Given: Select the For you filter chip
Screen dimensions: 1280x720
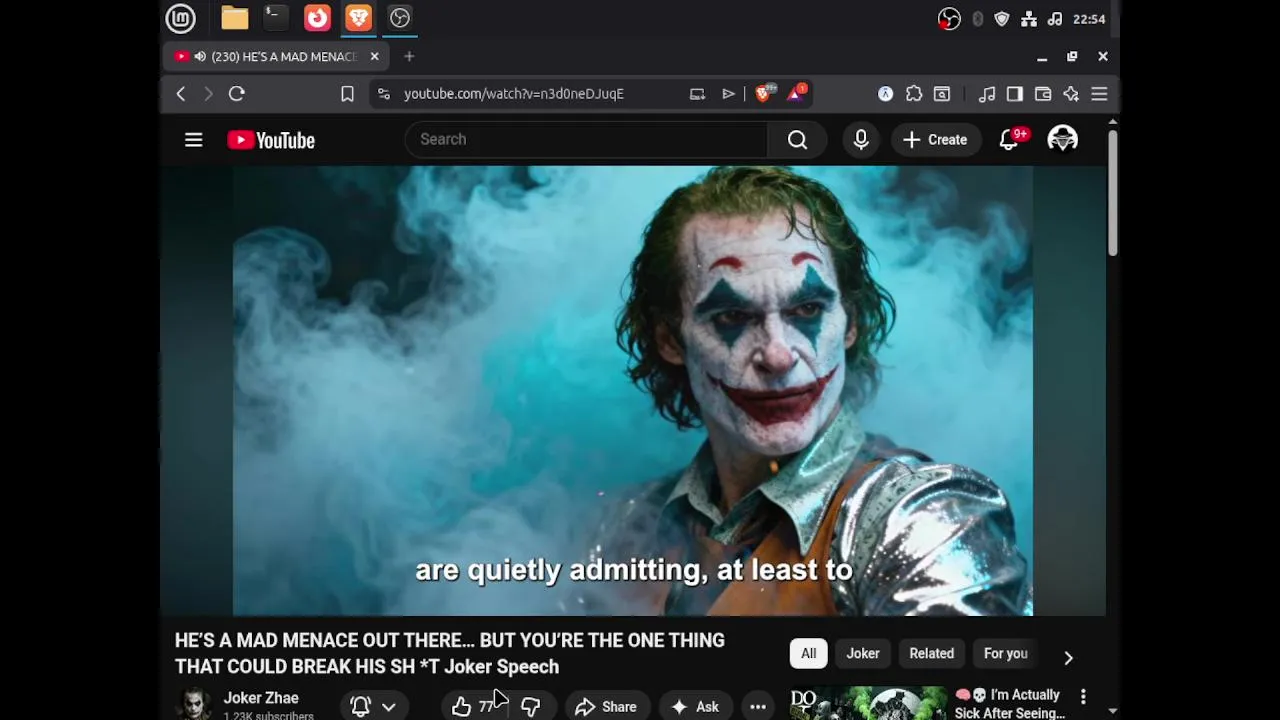Looking at the screenshot, I should (x=1005, y=654).
